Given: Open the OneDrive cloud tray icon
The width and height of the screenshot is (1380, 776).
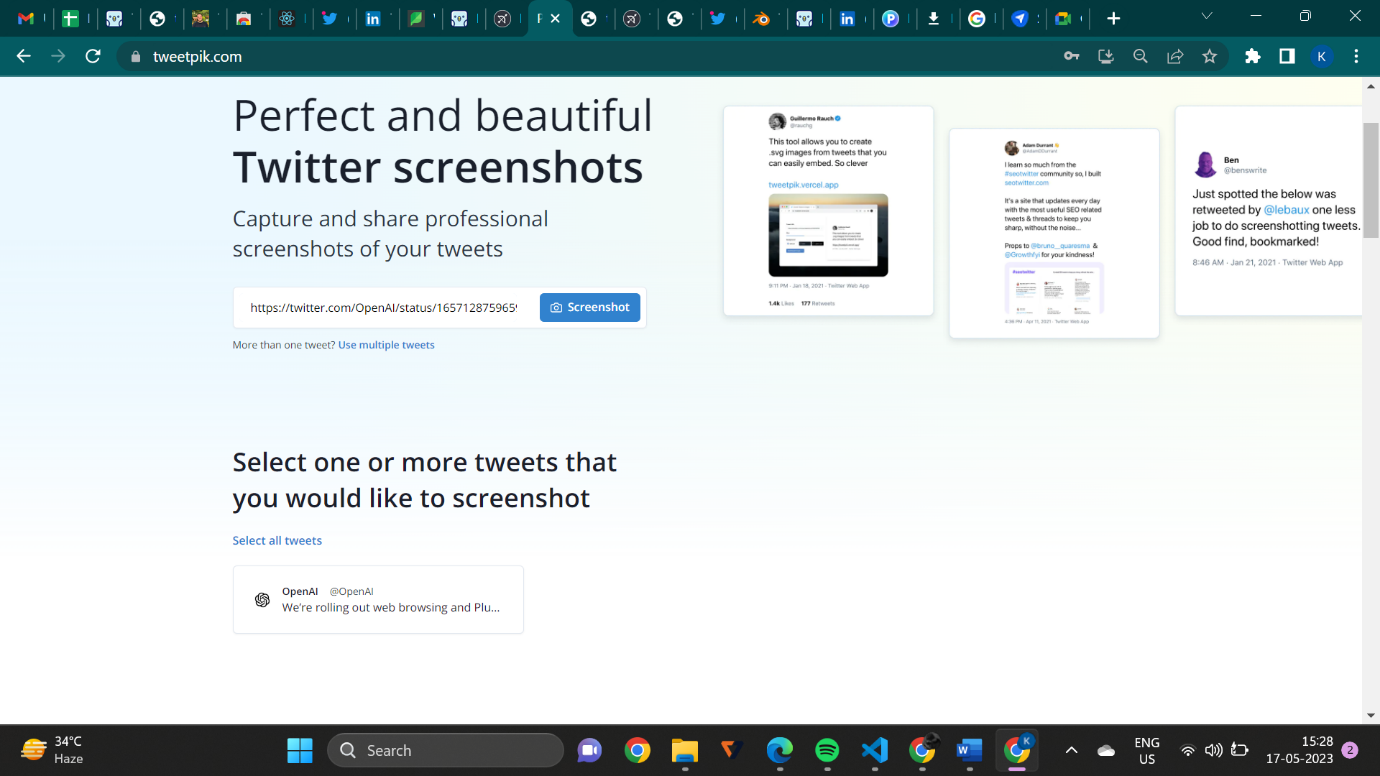Looking at the screenshot, I should click(1106, 750).
